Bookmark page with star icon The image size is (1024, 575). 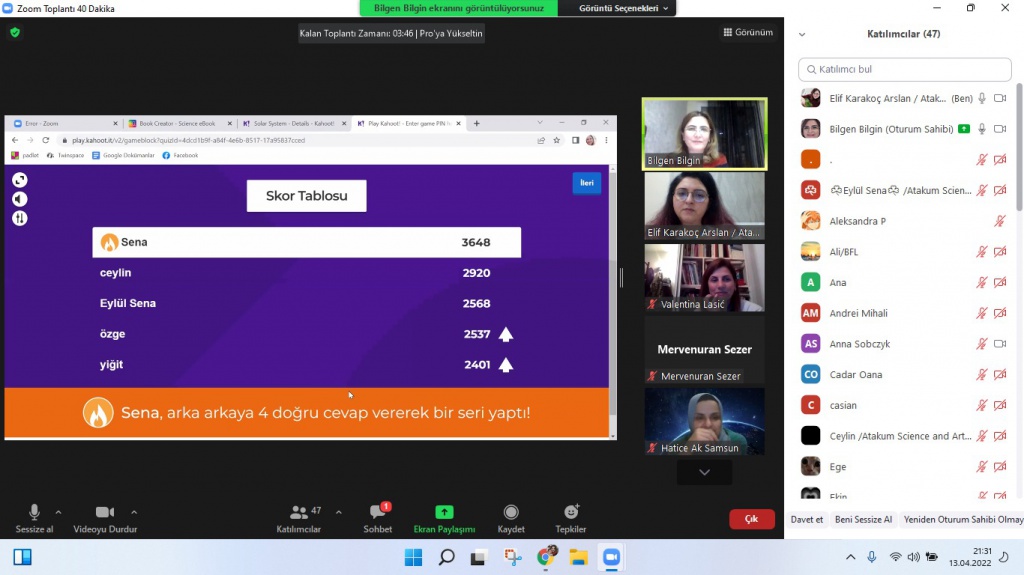pos(556,140)
